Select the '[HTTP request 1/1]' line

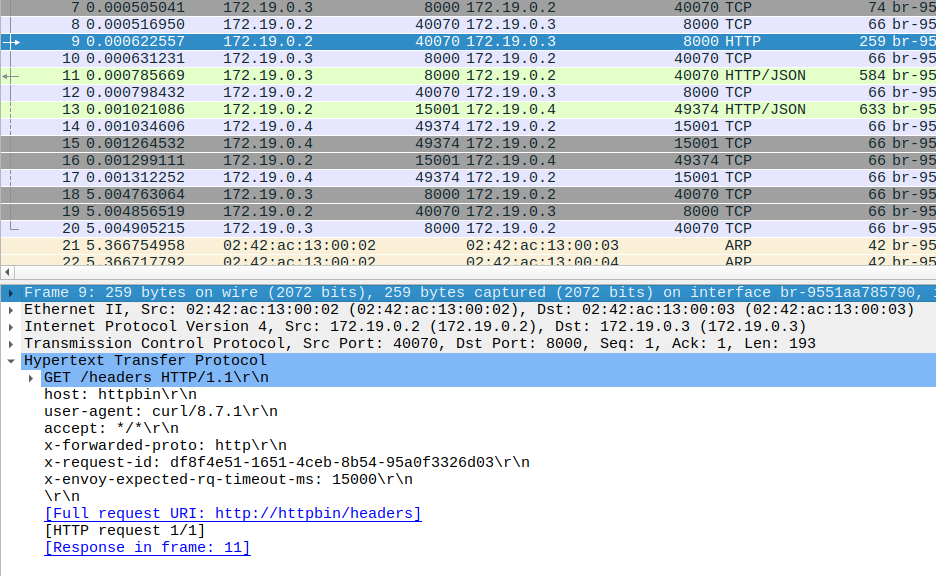[x=125, y=531]
